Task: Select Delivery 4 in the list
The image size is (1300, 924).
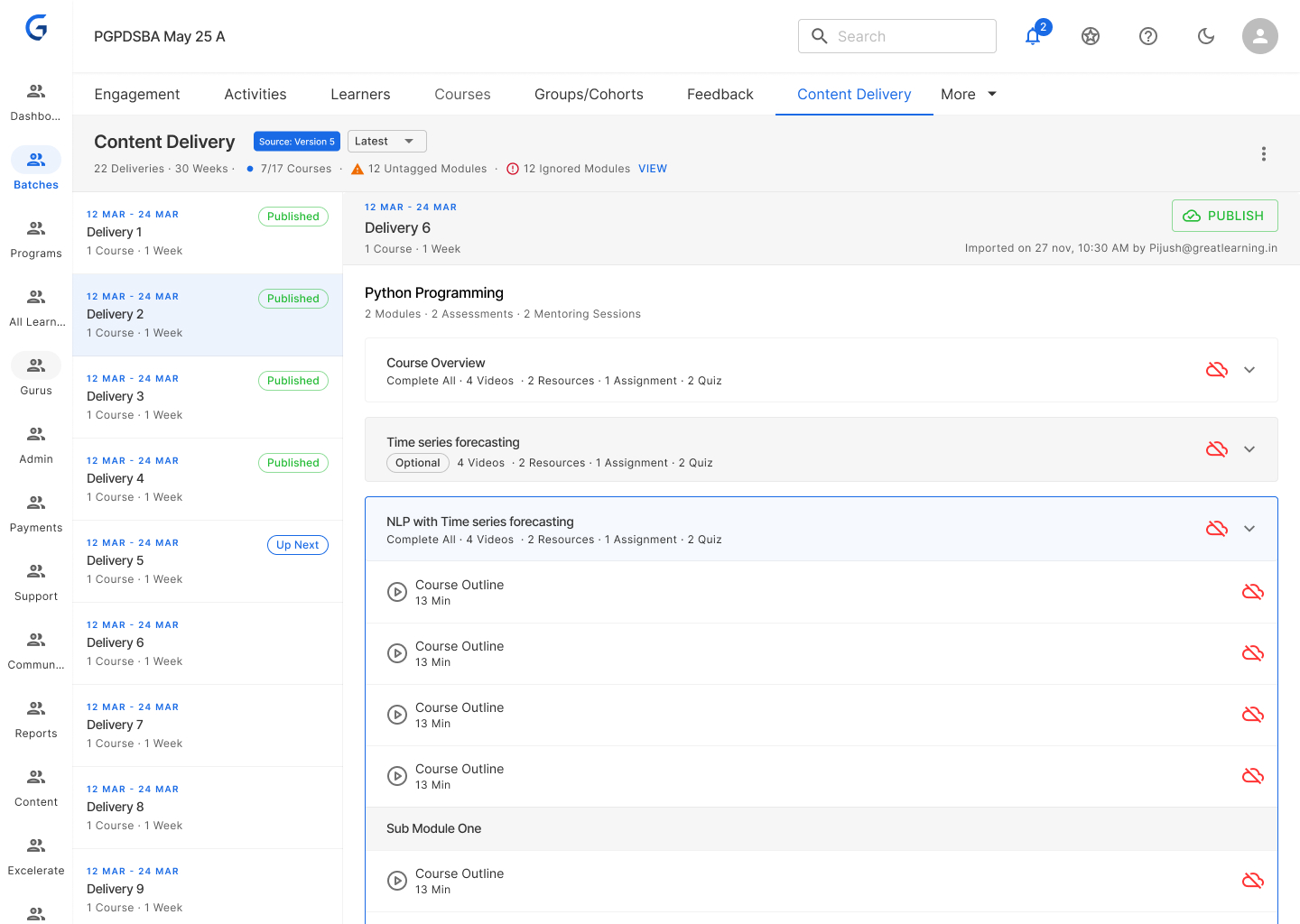Action: pos(208,479)
